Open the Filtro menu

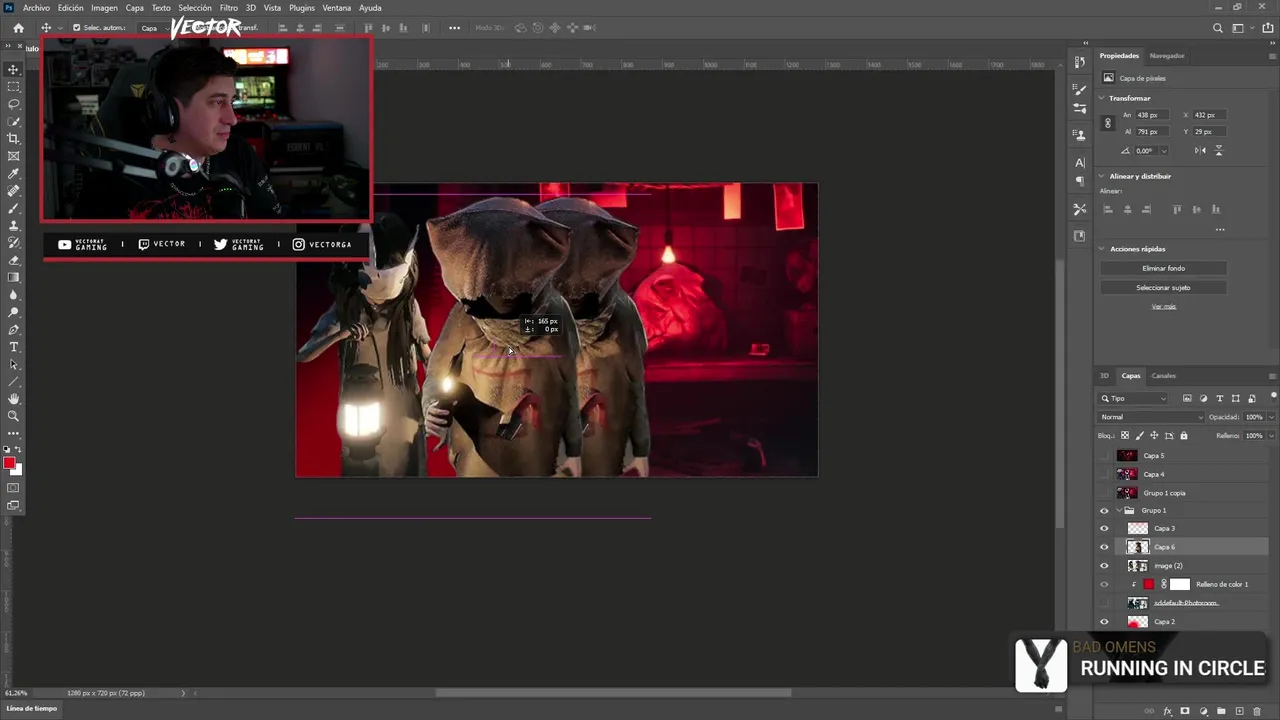tap(229, 8)
